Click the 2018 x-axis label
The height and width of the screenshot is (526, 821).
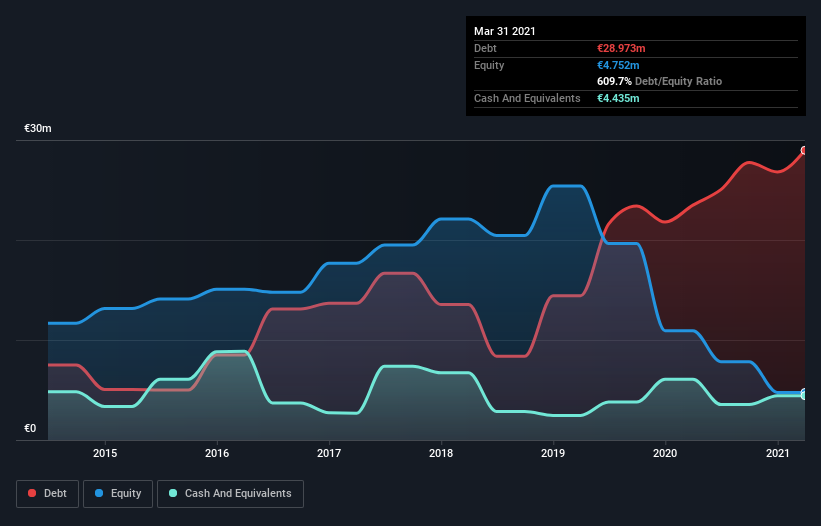click(x=441, y=453)
